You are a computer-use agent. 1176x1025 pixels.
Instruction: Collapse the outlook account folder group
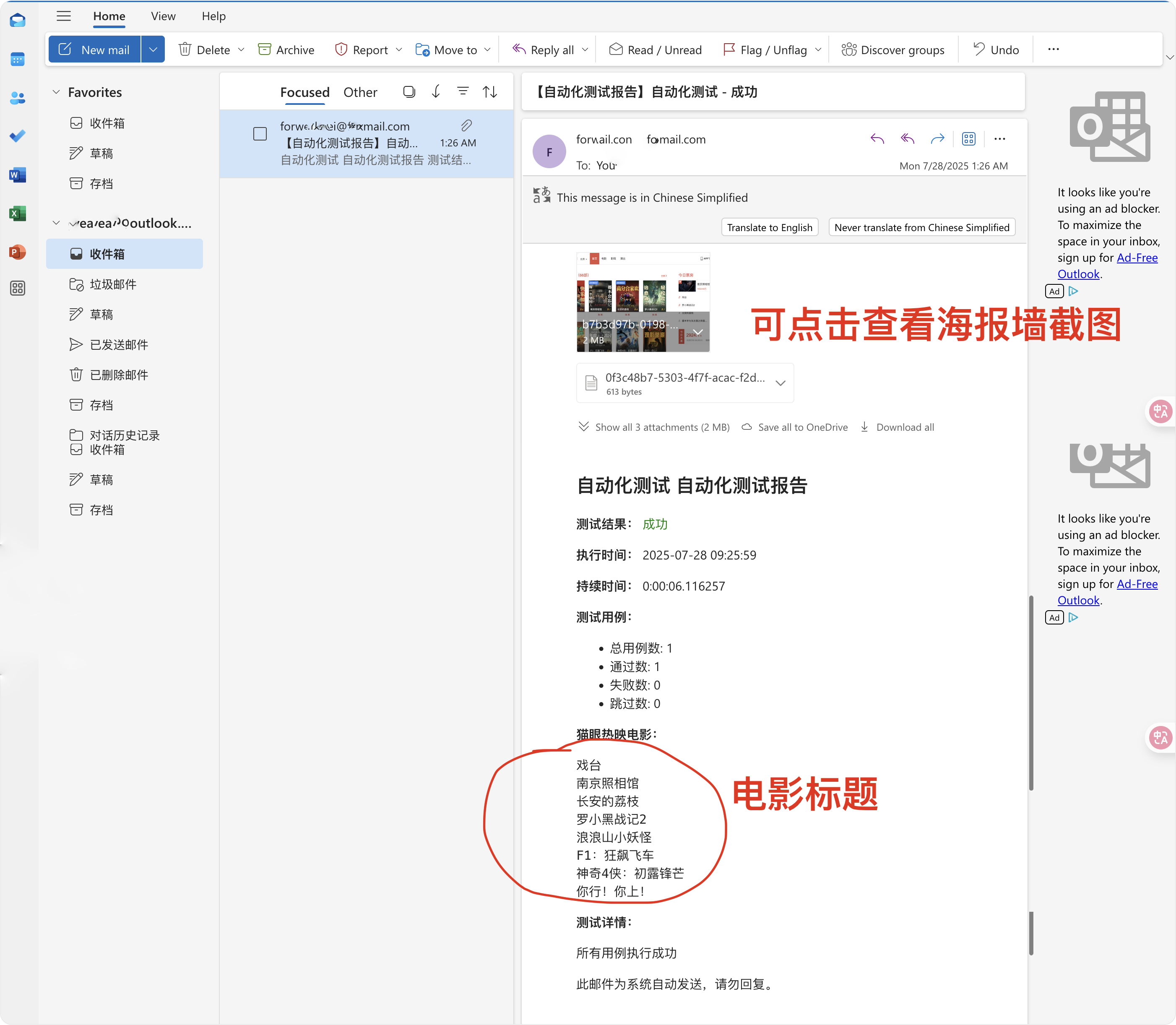click(56, 223)
